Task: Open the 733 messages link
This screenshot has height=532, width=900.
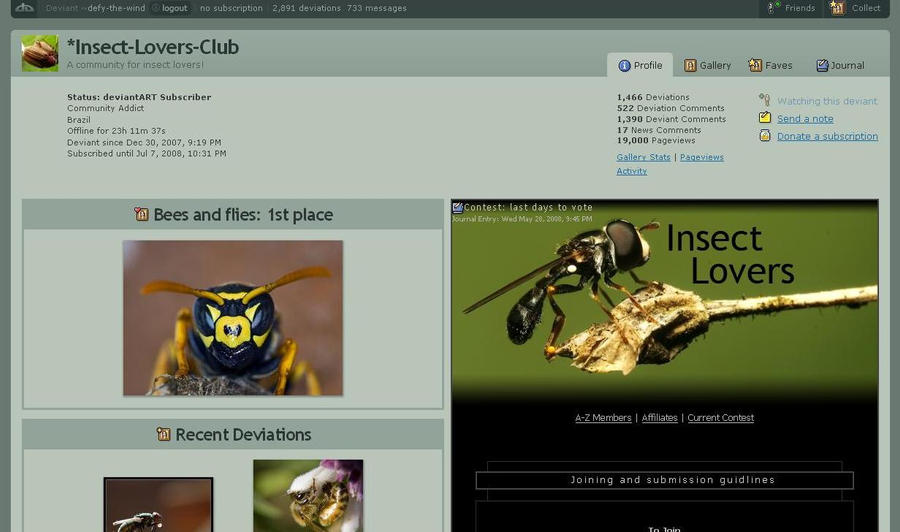Action: point(377,8)
